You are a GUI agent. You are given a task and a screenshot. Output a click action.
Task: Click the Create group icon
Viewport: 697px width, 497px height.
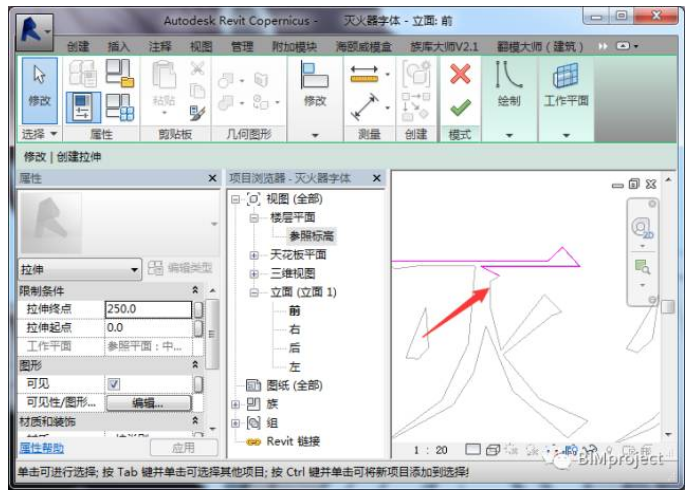pos(416,74)
